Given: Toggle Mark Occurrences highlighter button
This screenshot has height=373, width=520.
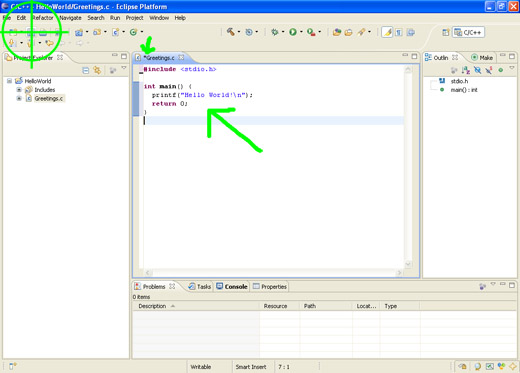Looking at the screenshot, I should click(x=387, y=32).
